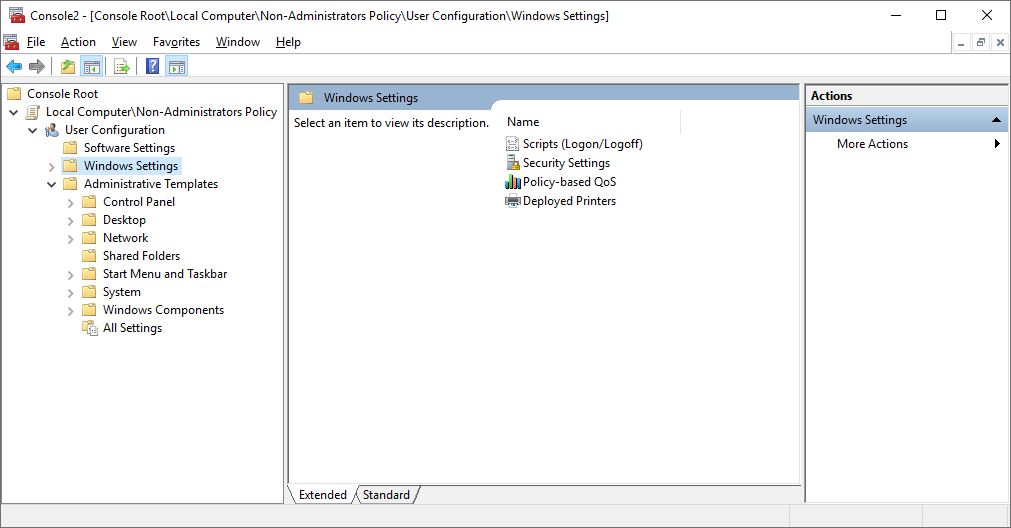Click the Up one level folder icon
1011x528 pixels.
(x=67, y=66)
